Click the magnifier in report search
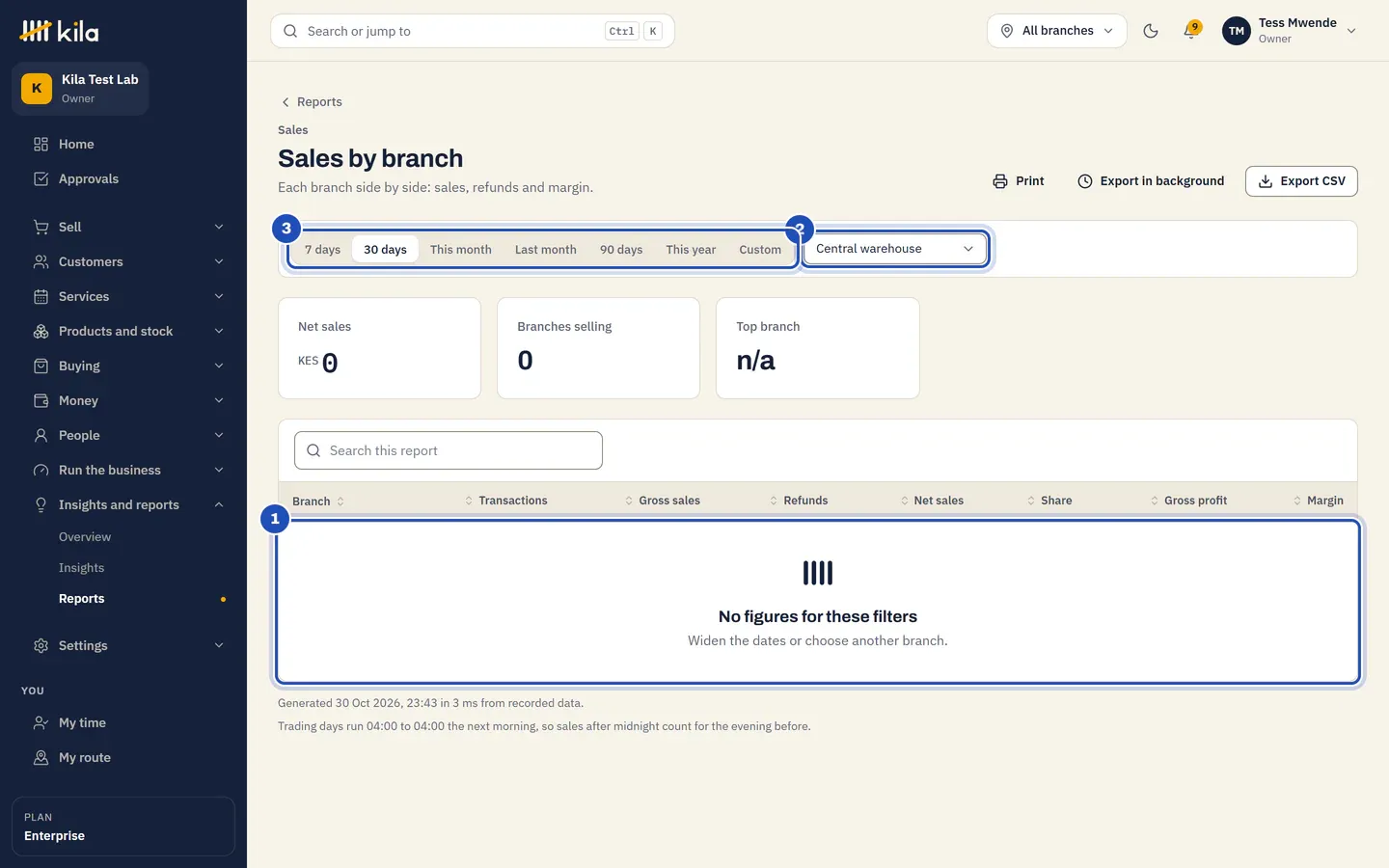 click(313, 450)
